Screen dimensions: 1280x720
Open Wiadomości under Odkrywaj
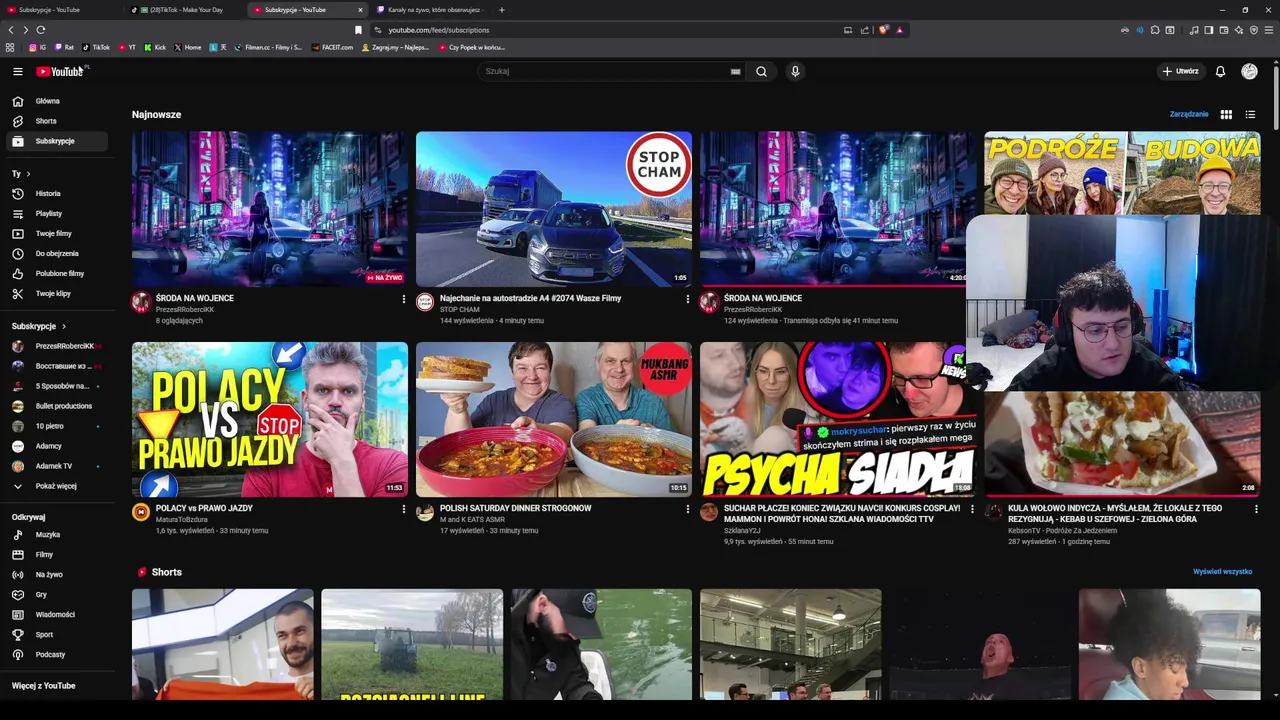[x=55, y=614]
